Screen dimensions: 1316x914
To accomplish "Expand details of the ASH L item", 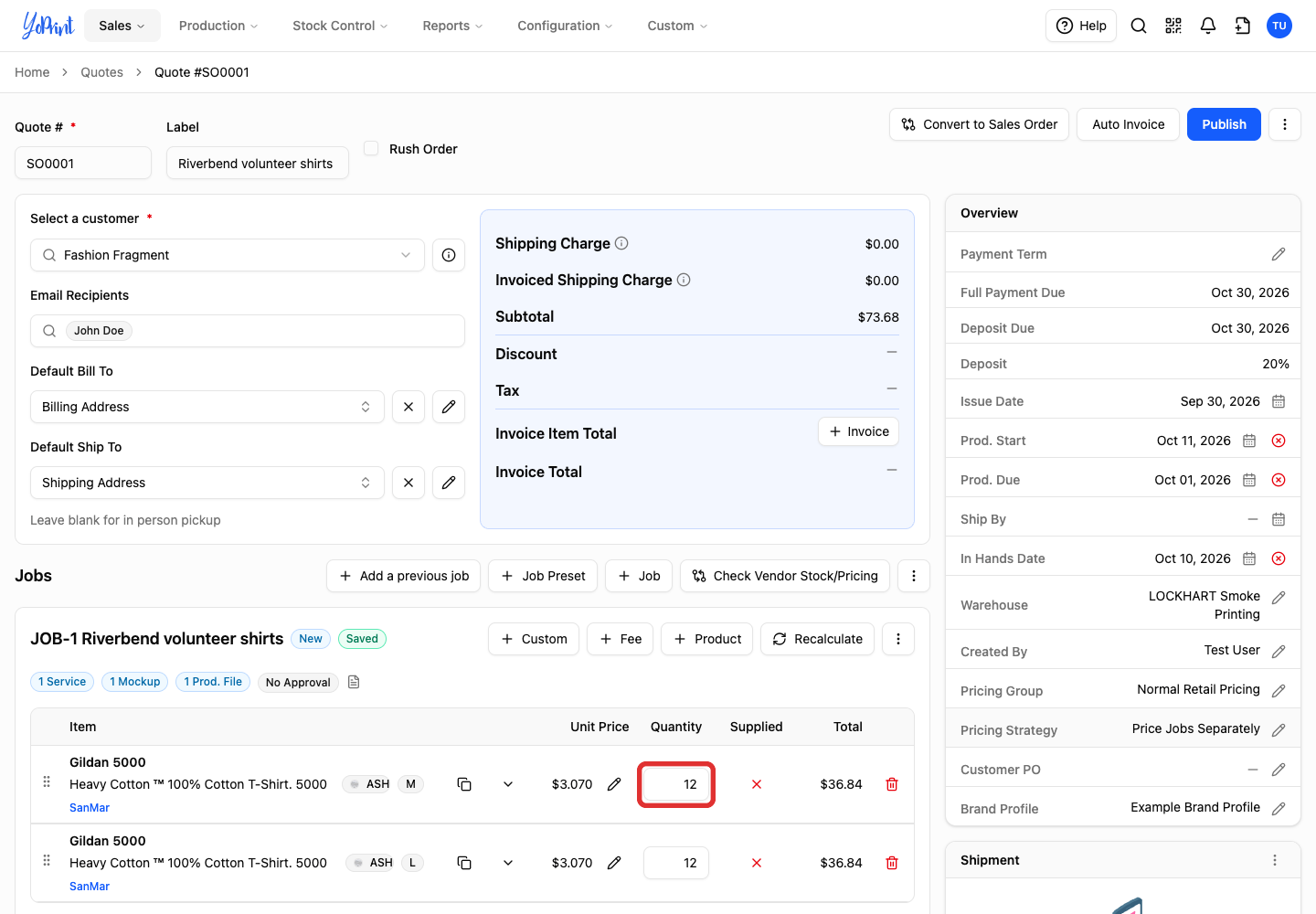I will 508,863.
